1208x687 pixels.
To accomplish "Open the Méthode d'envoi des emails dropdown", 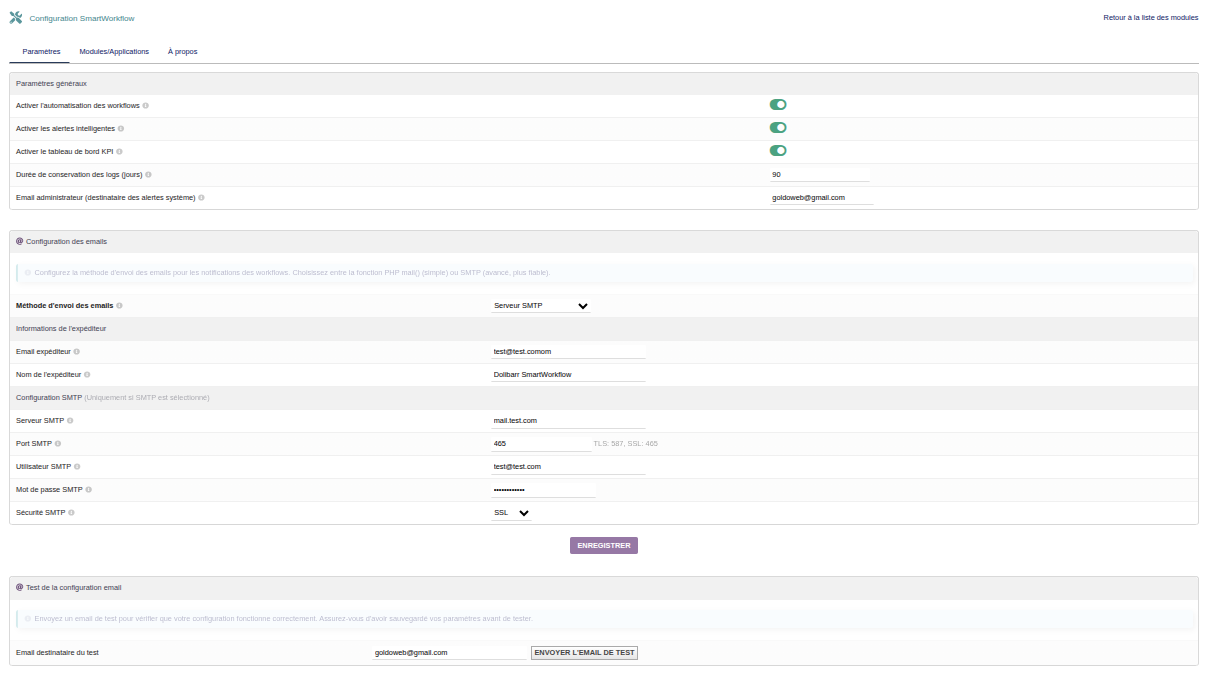I will [540, 306].
